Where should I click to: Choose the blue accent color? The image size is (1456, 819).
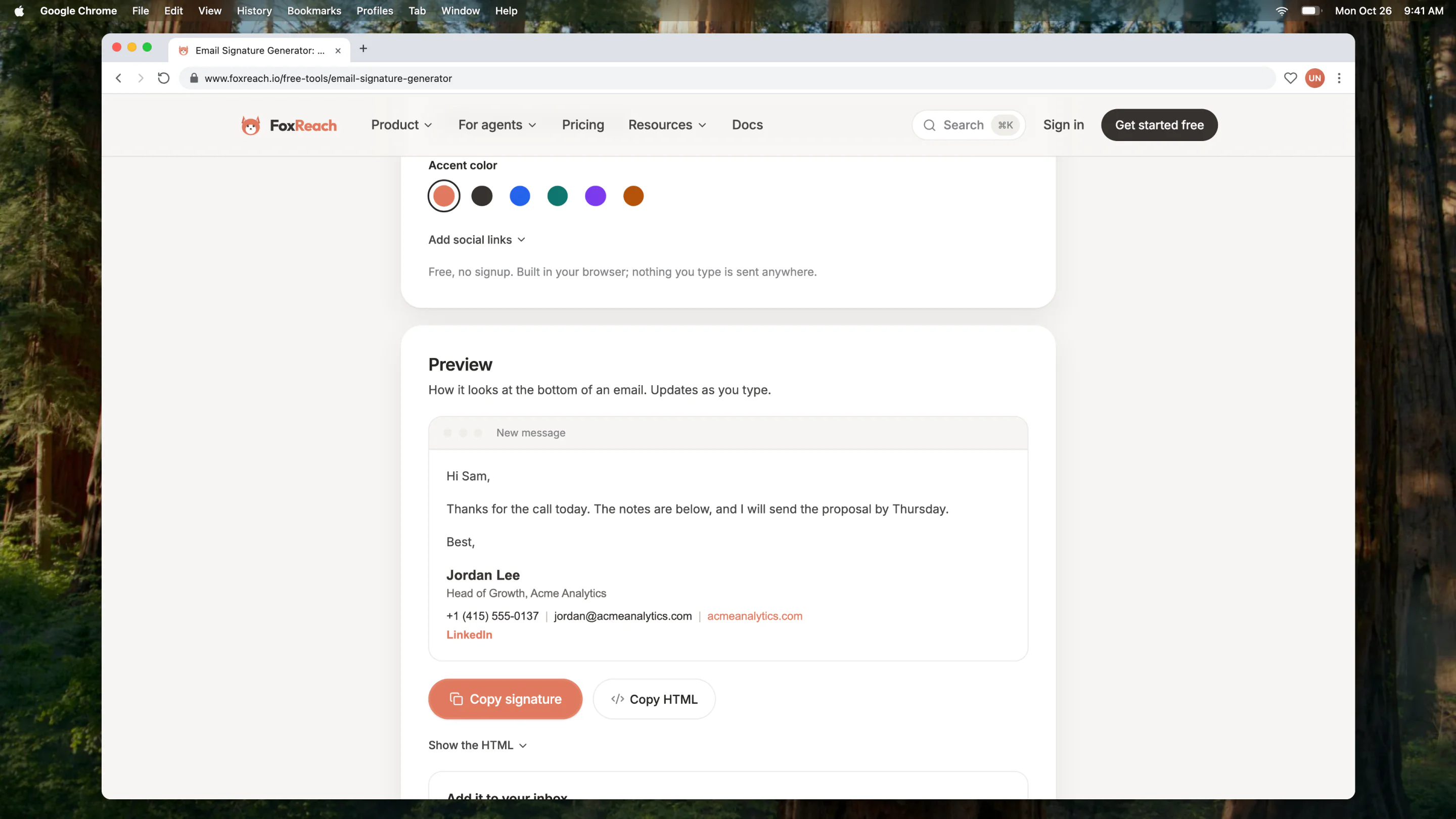pyautogui.click(x=520, y=196)
